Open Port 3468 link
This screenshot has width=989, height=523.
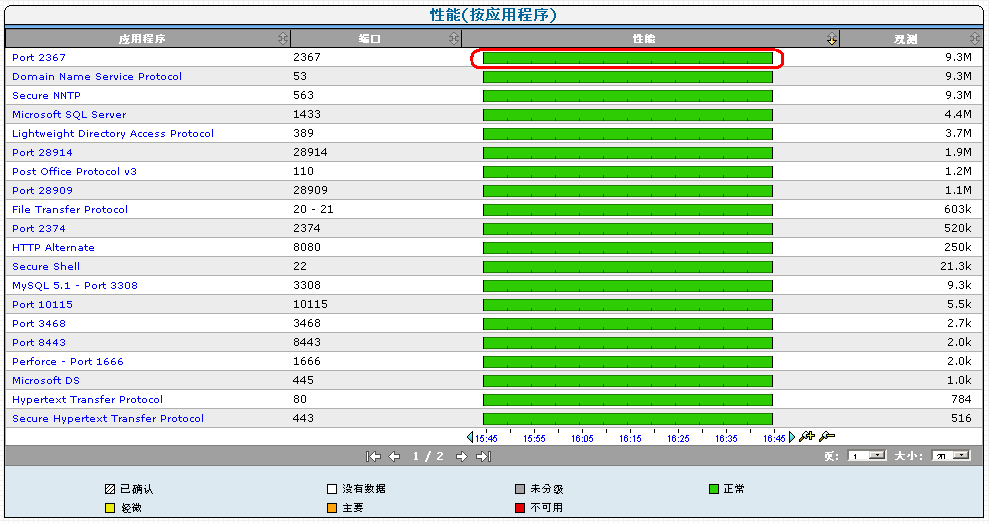[x=39, y=323]
